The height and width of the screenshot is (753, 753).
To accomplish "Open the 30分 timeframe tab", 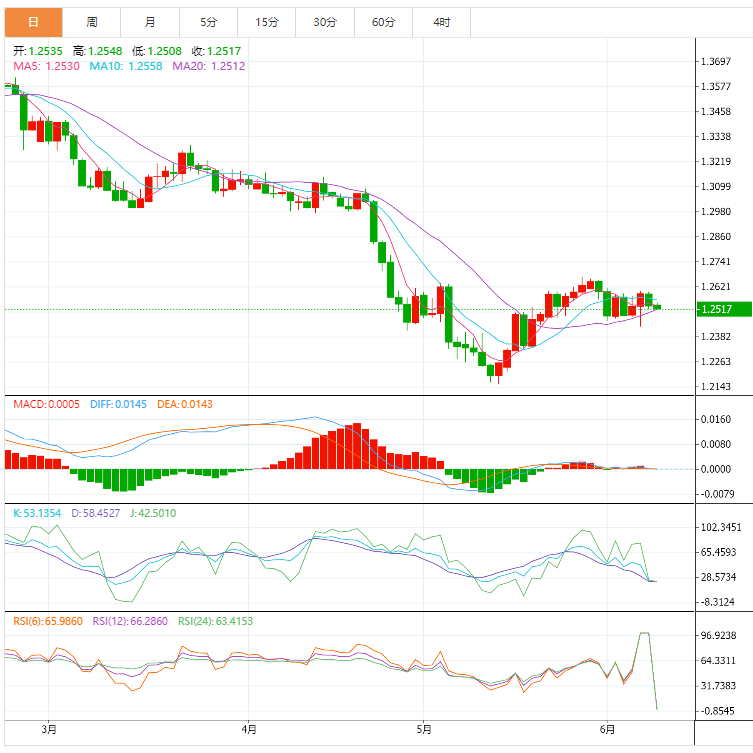I will click(325, 22).
